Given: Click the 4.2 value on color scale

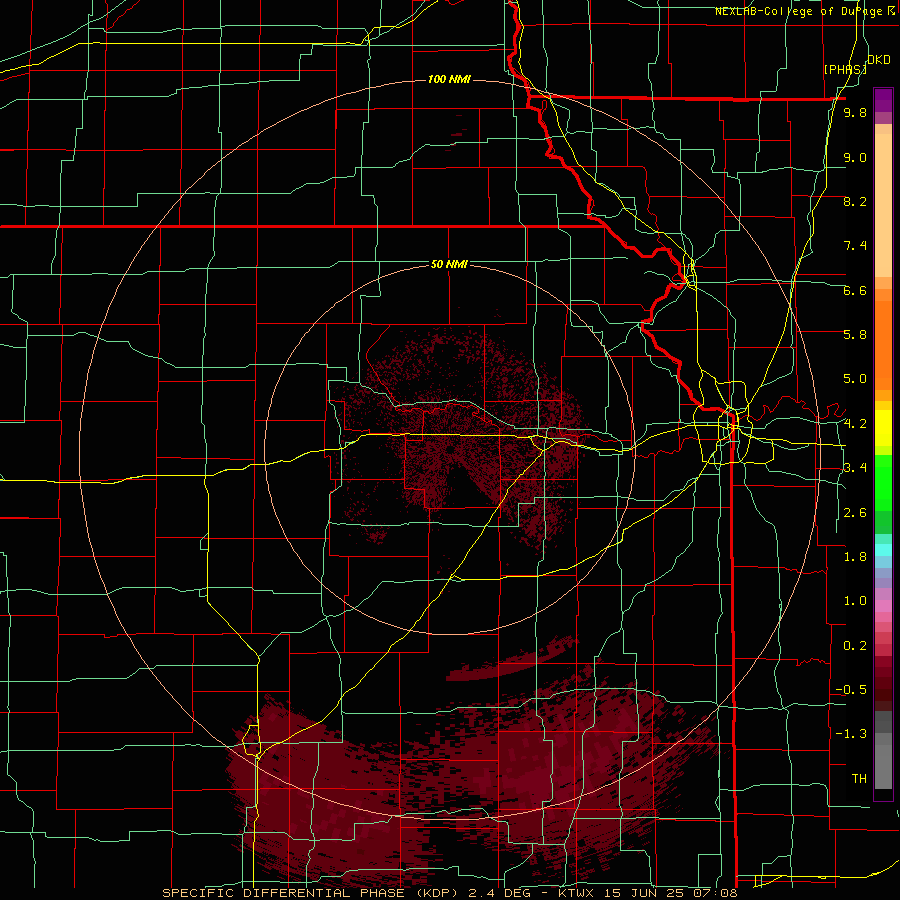Looking at the screenshot, I should coord(855,424).
